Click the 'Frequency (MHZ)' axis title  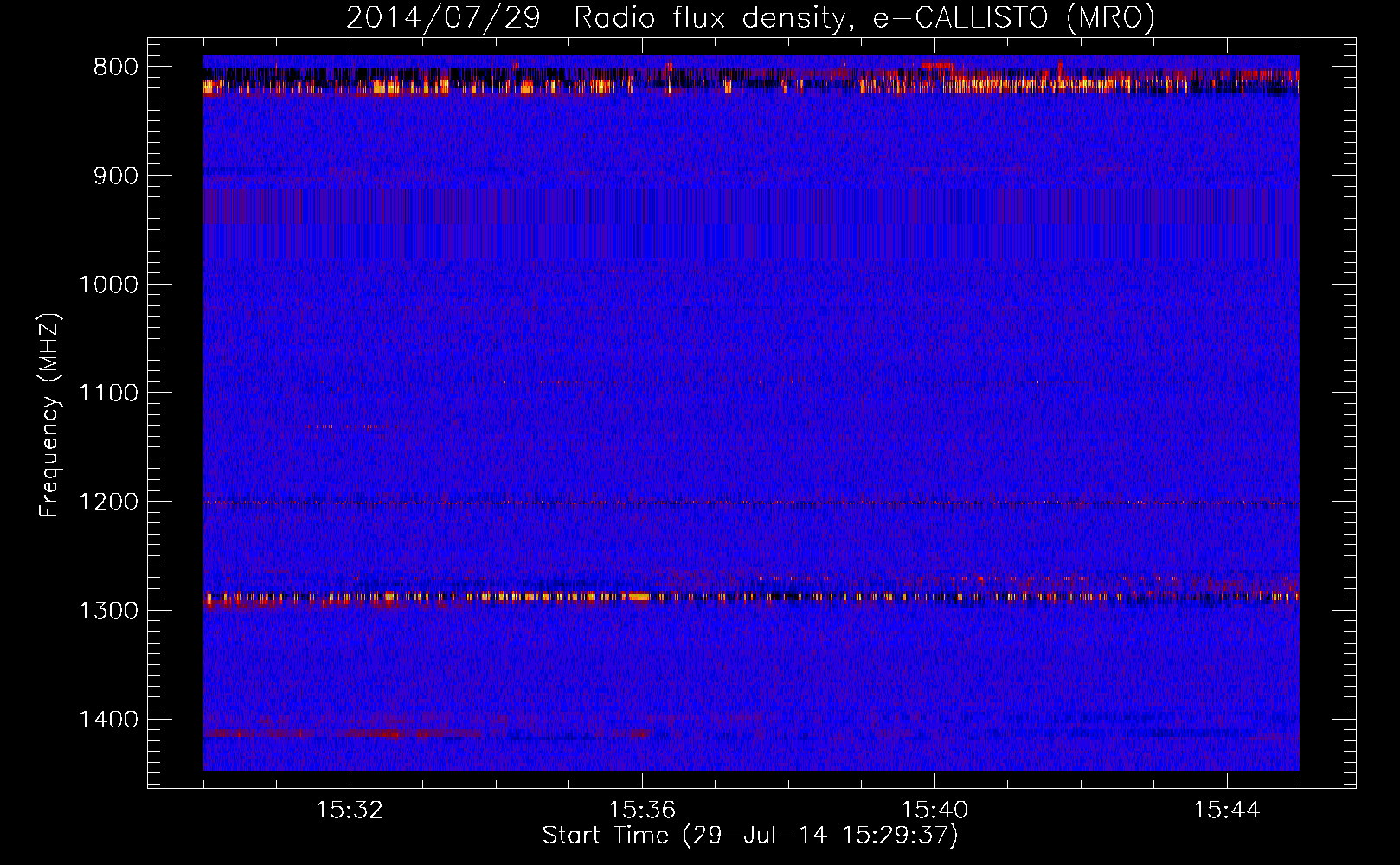(49, 414)
